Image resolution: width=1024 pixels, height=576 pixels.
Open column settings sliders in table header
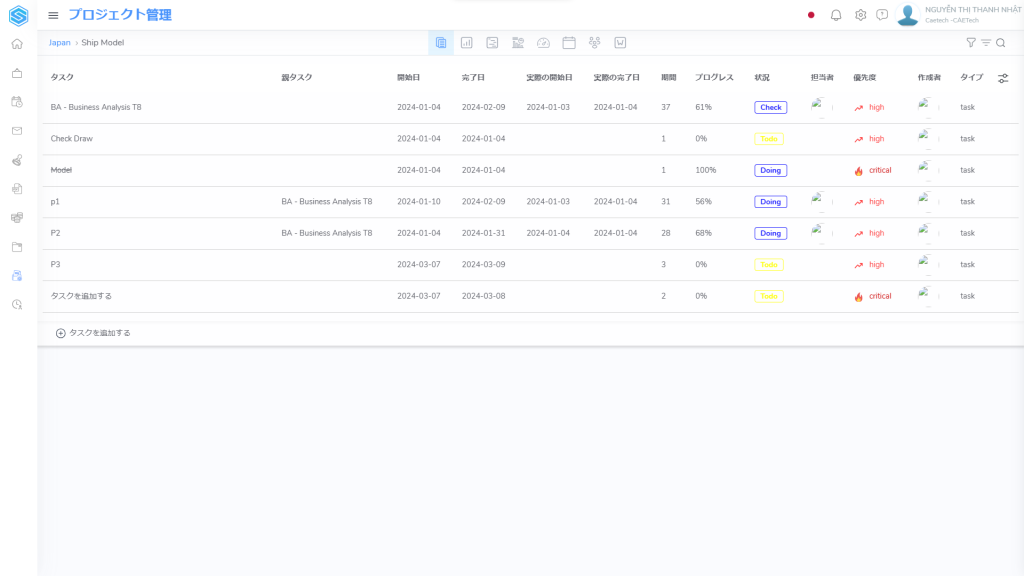tap(1003, 78)
